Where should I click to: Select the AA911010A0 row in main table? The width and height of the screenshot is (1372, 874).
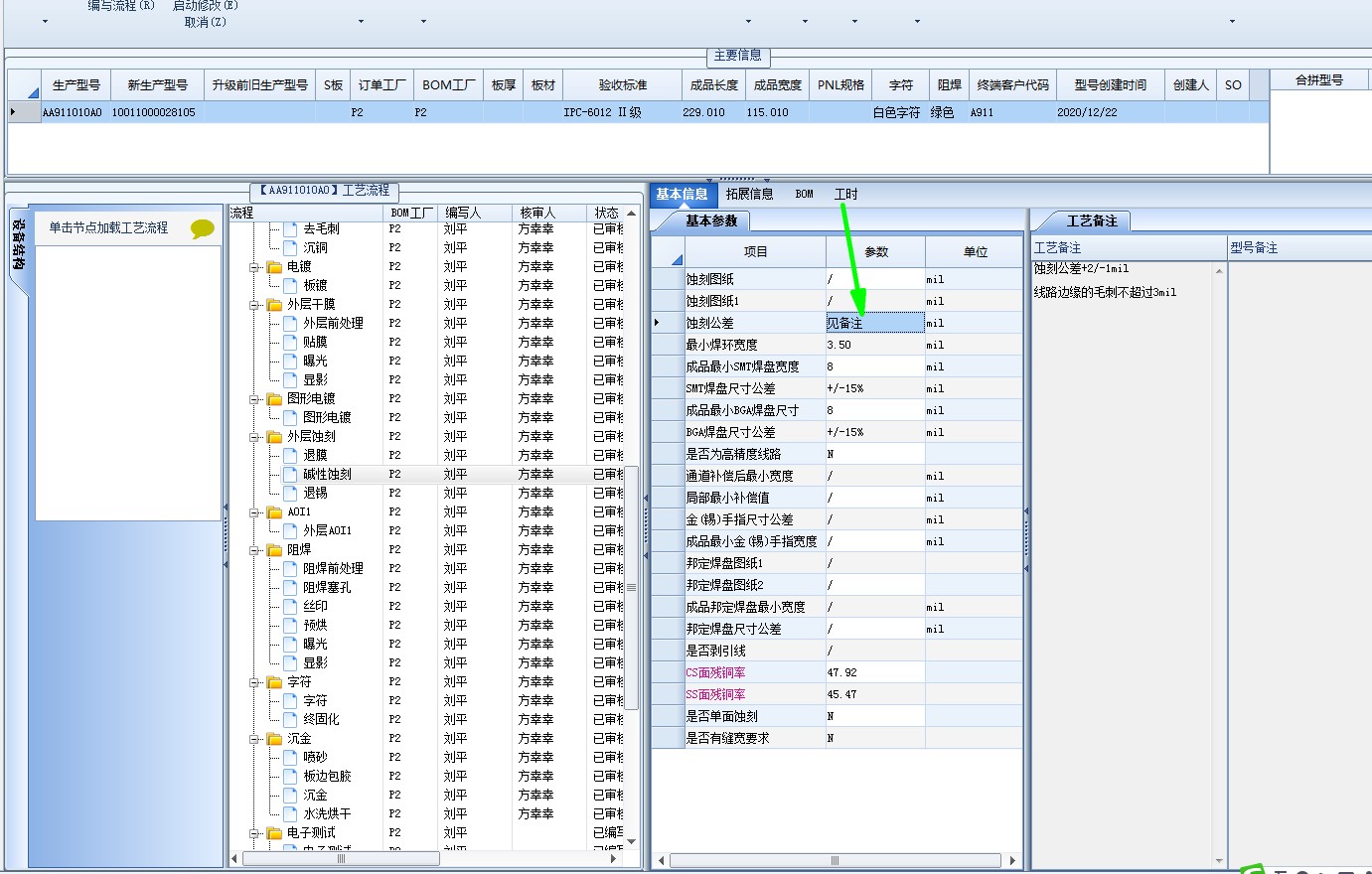pyautogui.click(x=638, y=112)
